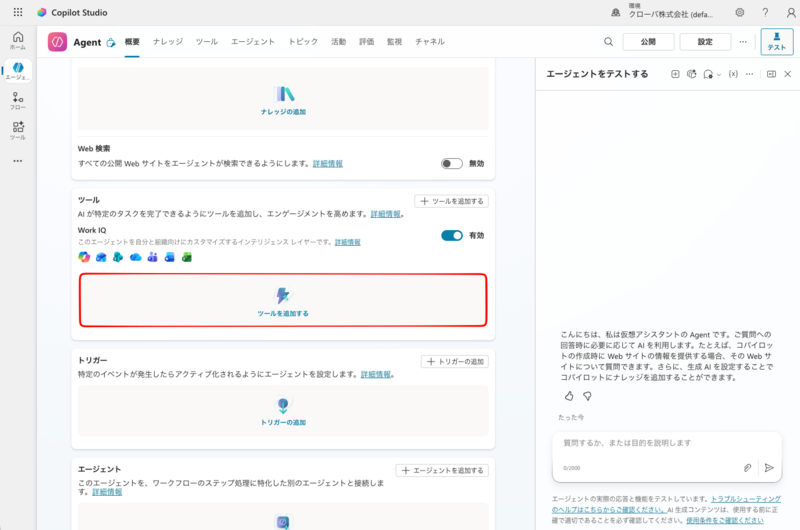
Task: Click the green Excel icon under Work IQ
Action: point(187,257)
